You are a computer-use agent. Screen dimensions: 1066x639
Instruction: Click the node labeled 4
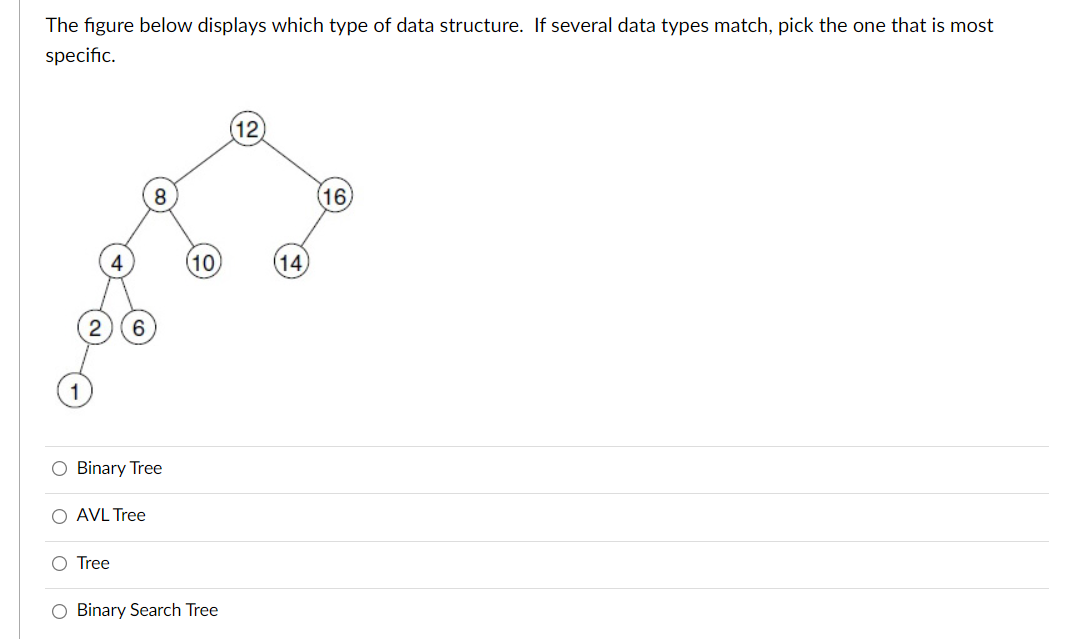[116, 262]
